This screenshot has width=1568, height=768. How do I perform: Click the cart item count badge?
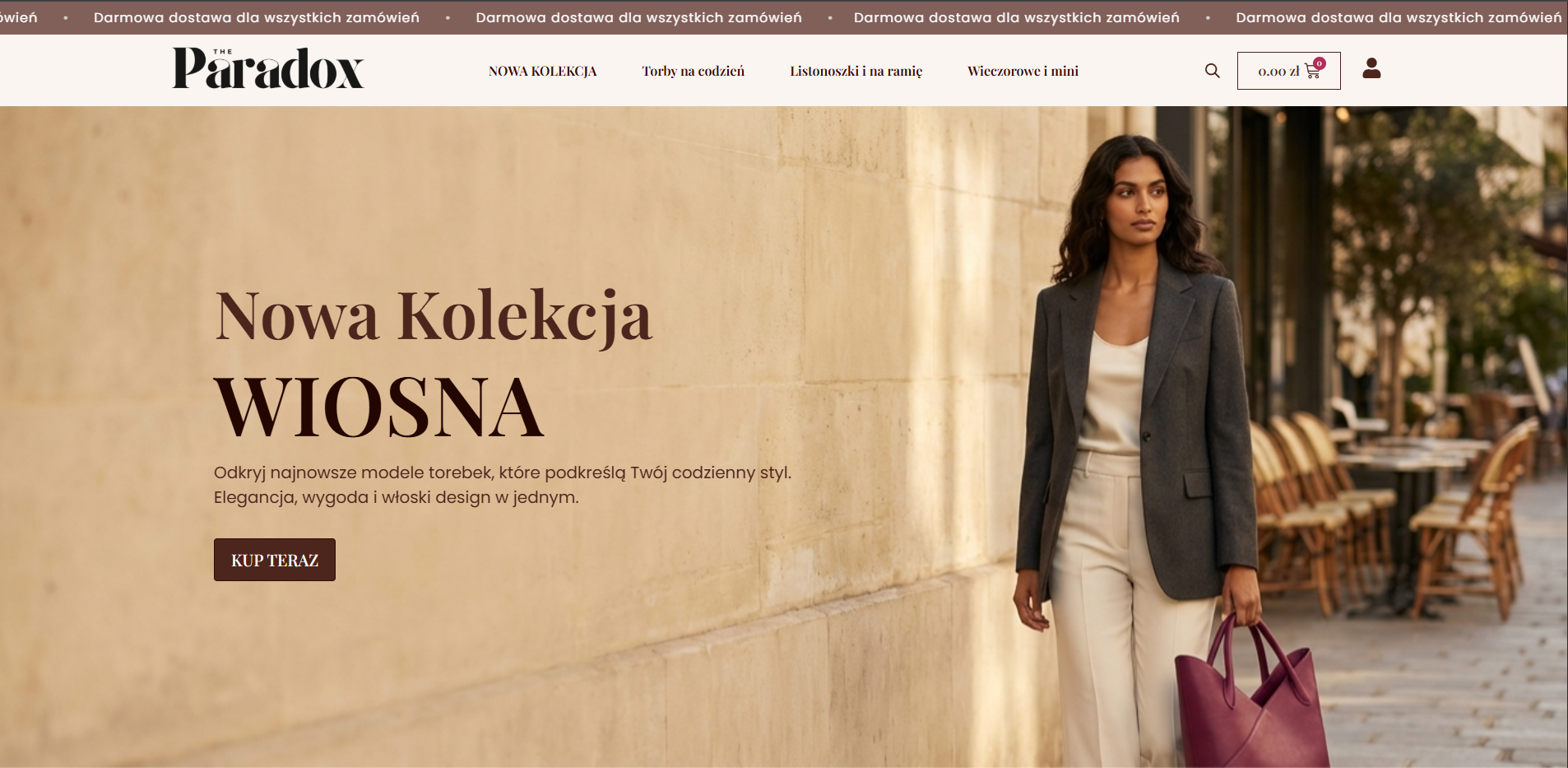tap(1320, 63)
